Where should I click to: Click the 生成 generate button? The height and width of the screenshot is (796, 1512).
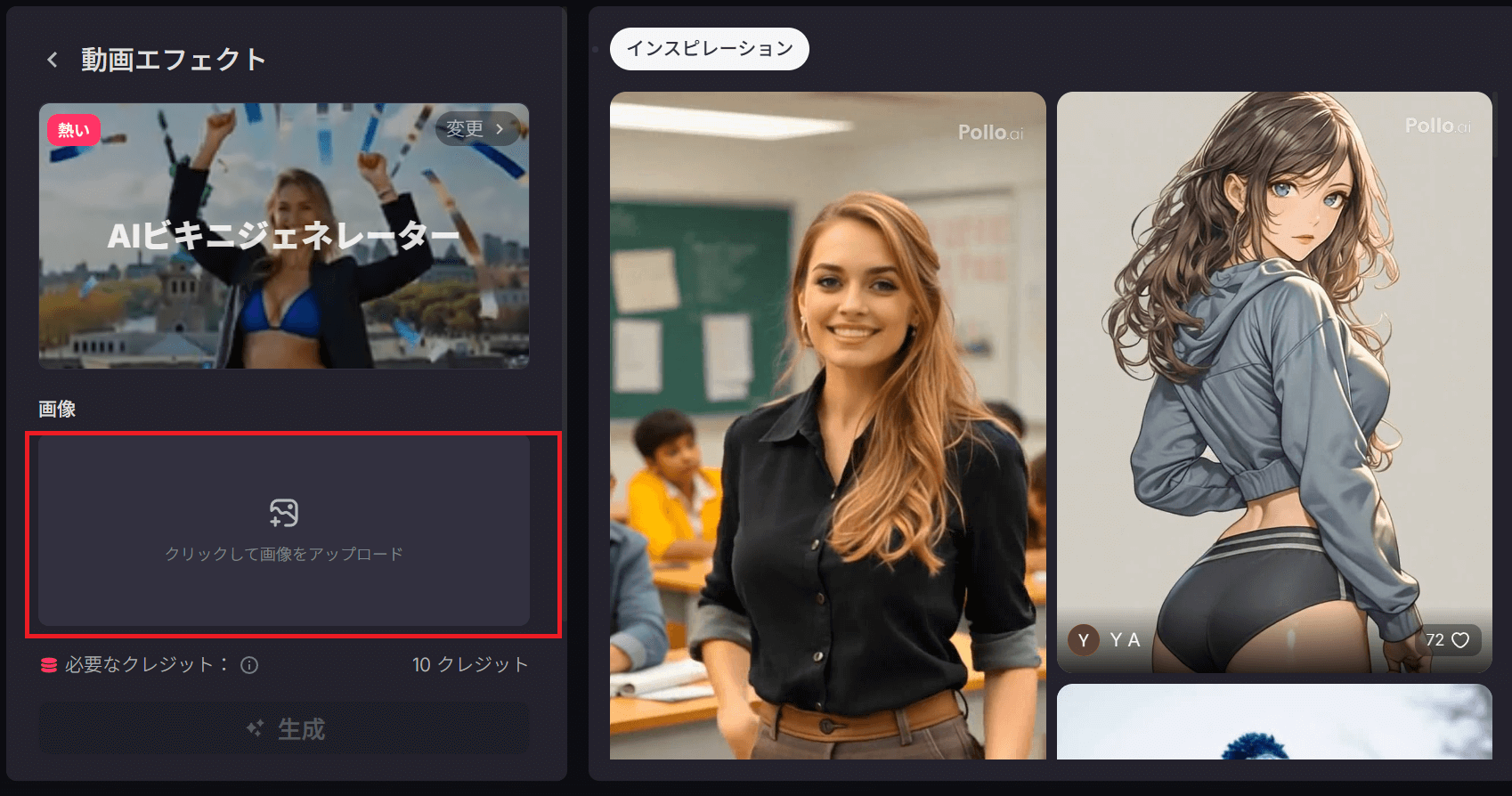click(284, 729)
